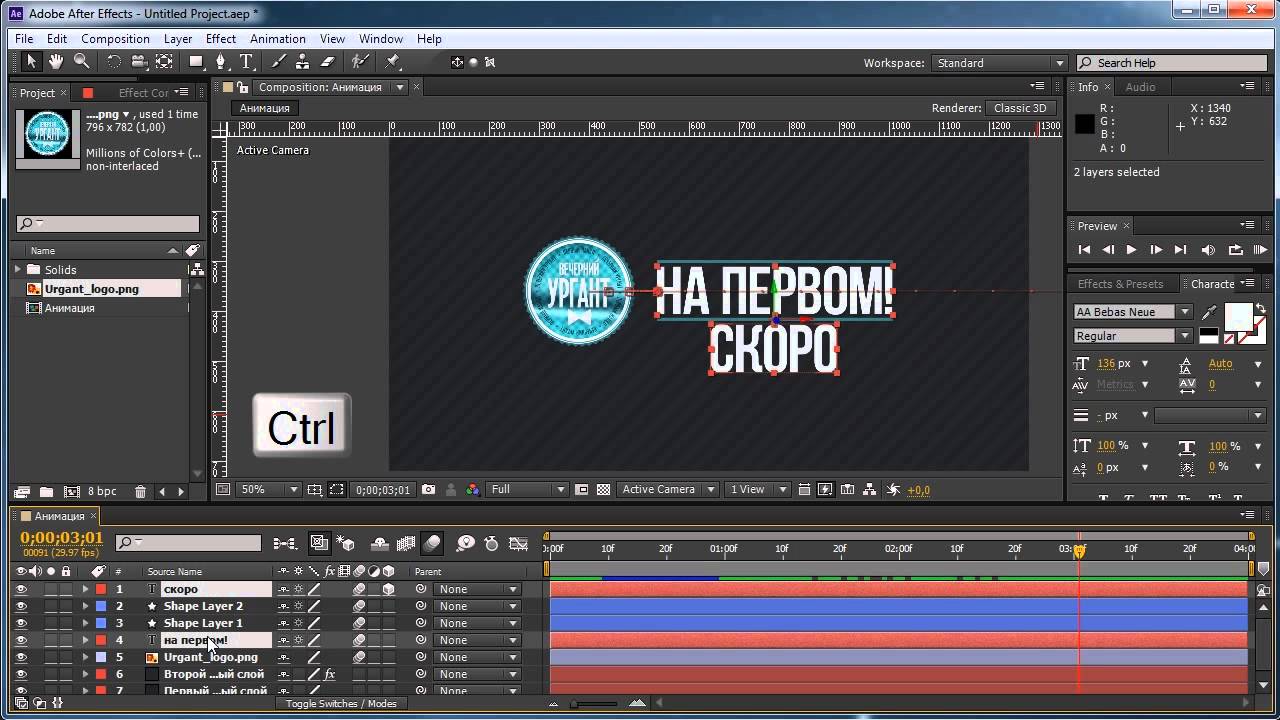Open the AA Bebas Neue font dropdown

pyautogui.click(x=1132, y=312)
